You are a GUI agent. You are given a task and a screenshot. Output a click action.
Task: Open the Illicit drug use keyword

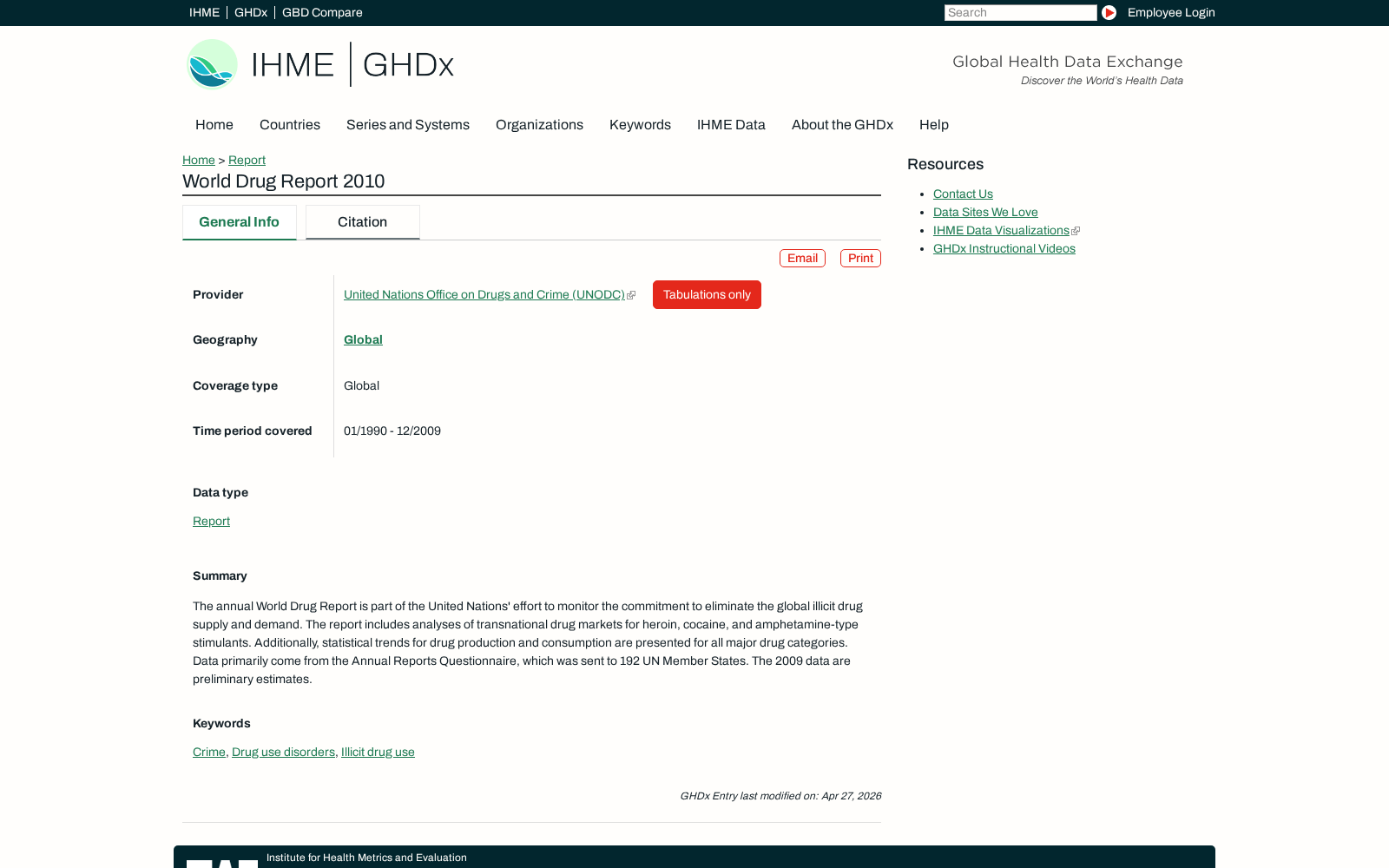378,753
